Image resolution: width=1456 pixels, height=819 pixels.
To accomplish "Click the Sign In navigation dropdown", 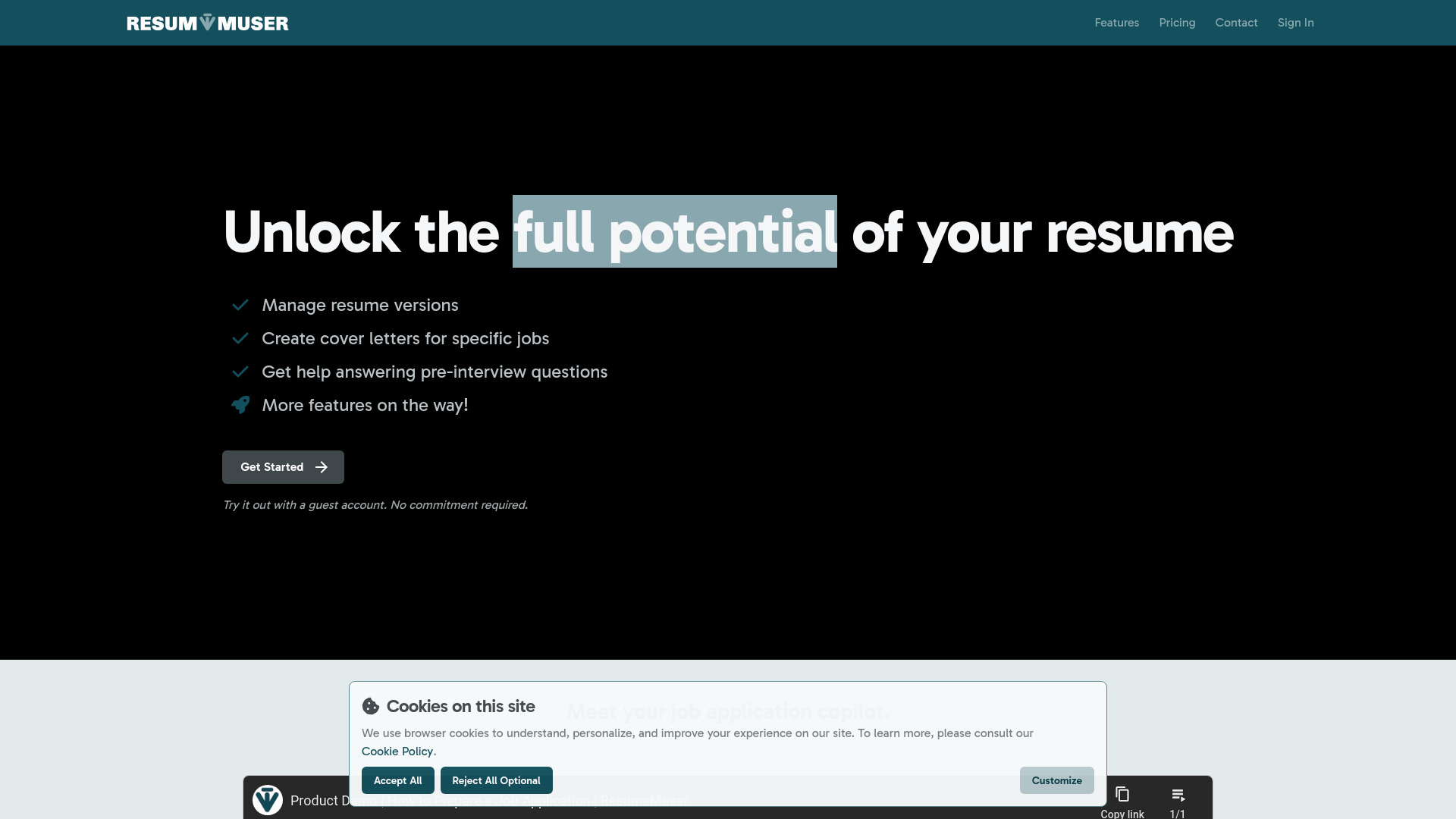I will (x=1297, y=22).
